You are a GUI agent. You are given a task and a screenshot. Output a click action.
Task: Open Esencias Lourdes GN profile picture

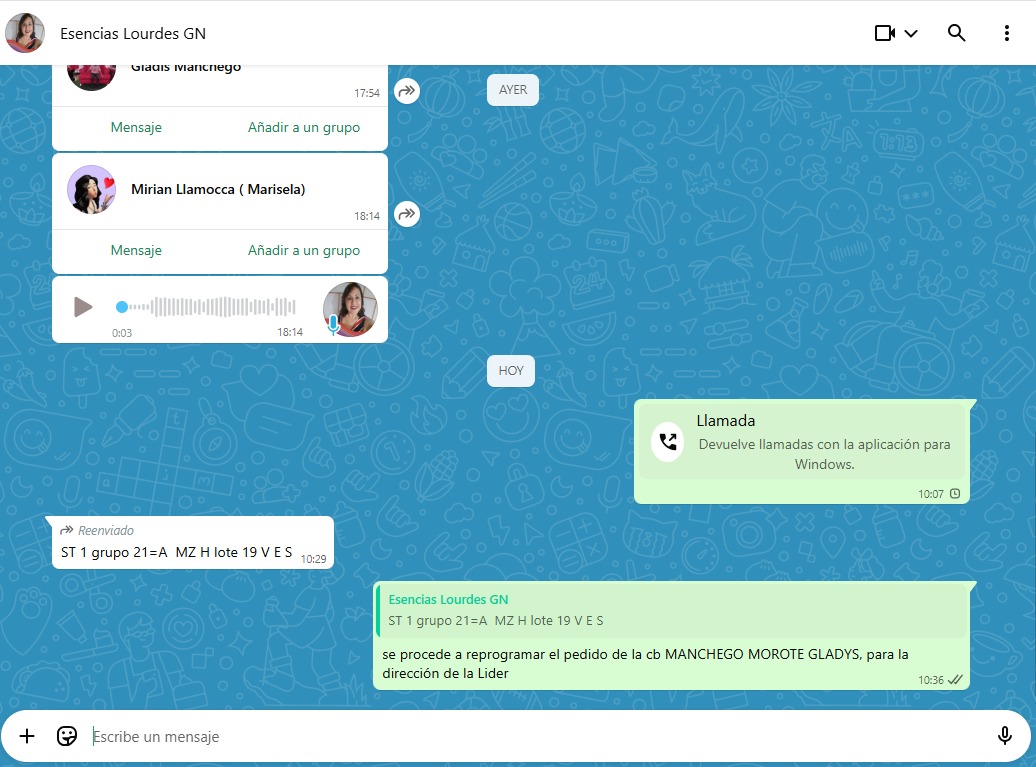(x=25, y=33)
